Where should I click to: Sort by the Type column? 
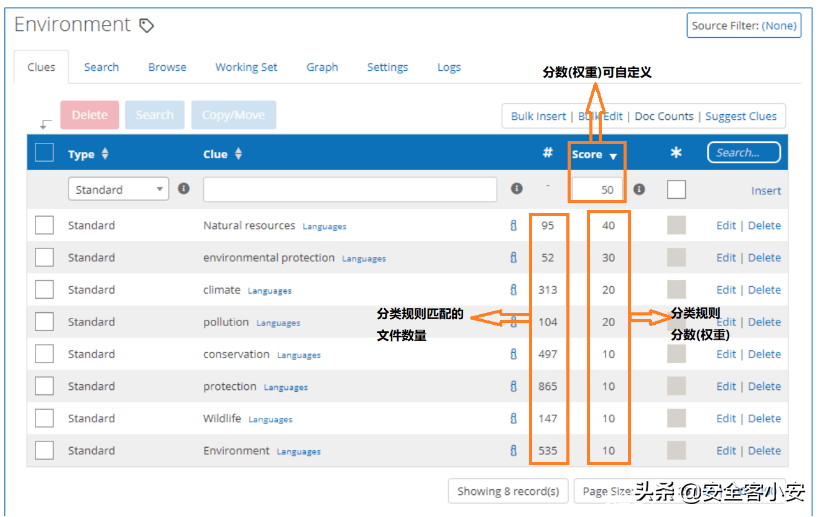[x=88, y=154]
